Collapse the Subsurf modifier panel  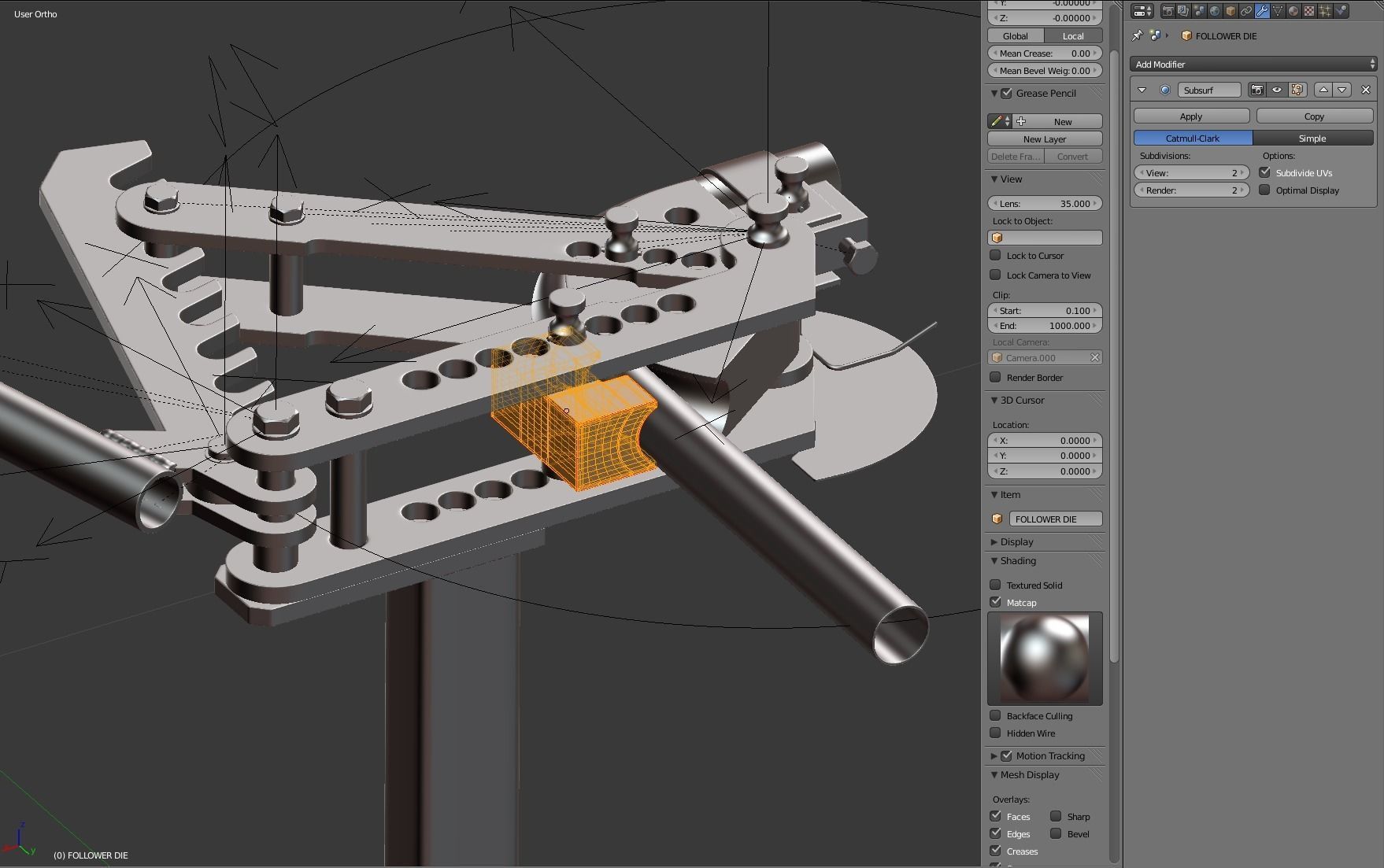(1142, 90)
